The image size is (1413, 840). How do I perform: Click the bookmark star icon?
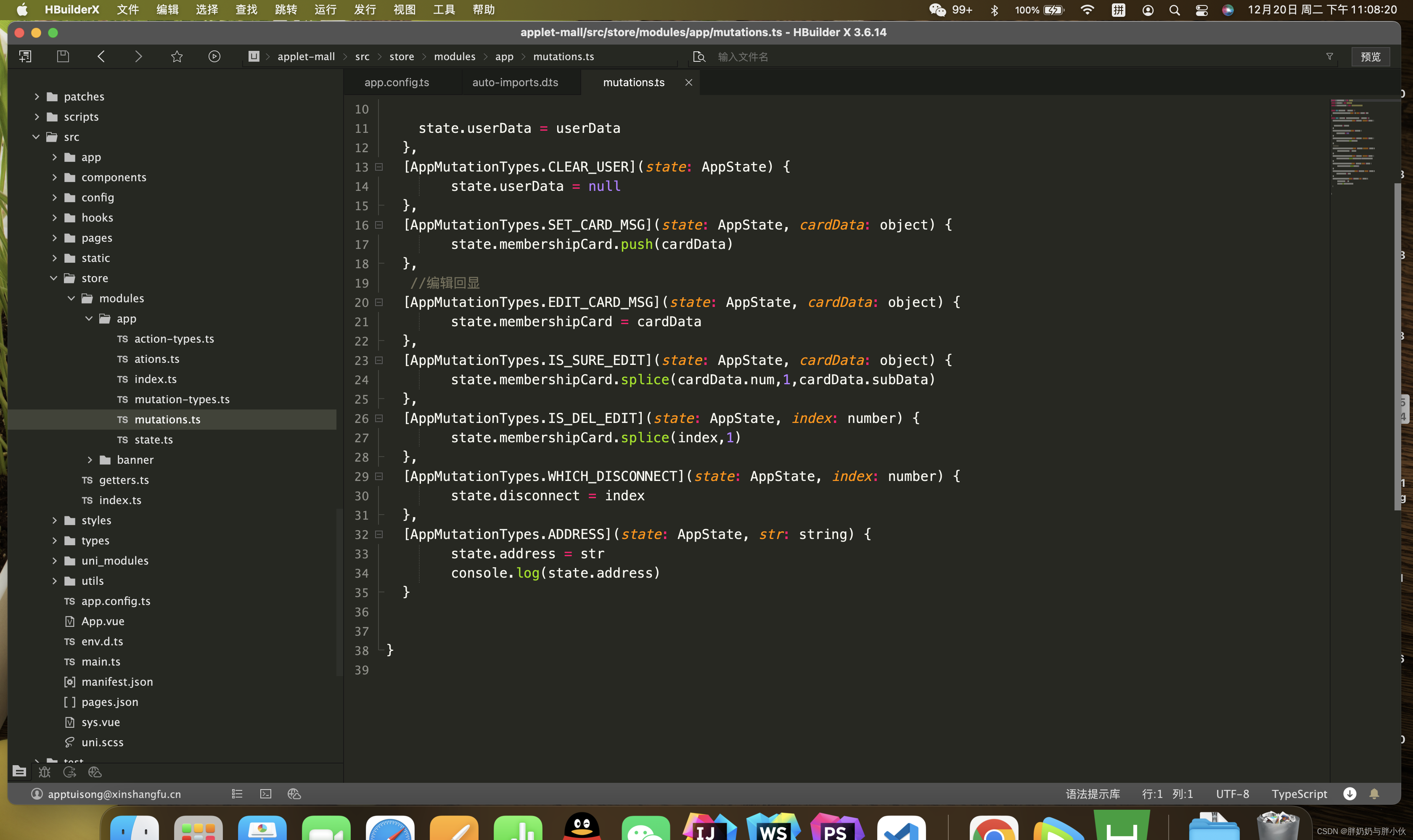pyautogui.click(x=177, y=56)
